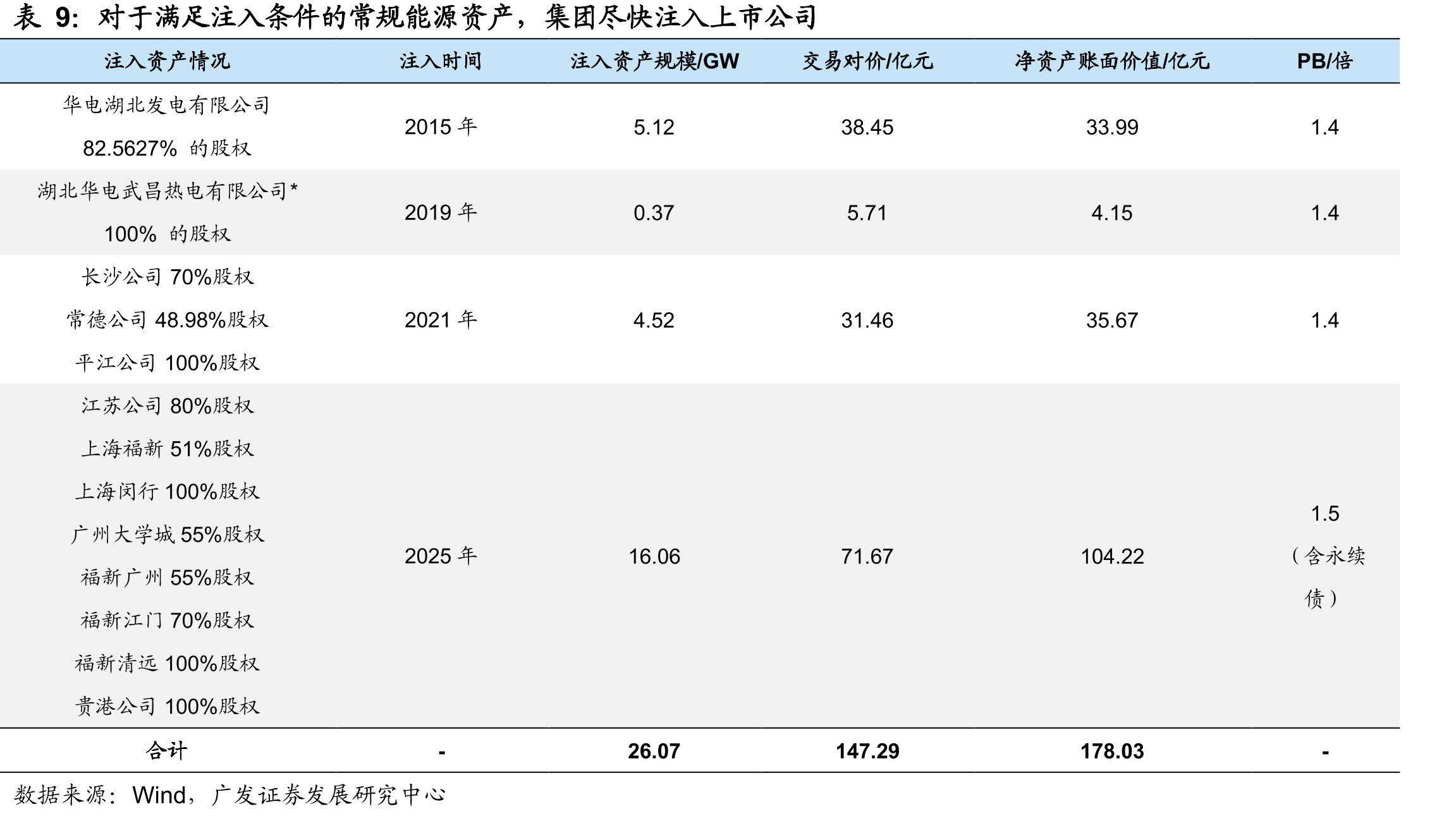Click the value 5.71
1456x816 pixels.
[x=867, y=213]
